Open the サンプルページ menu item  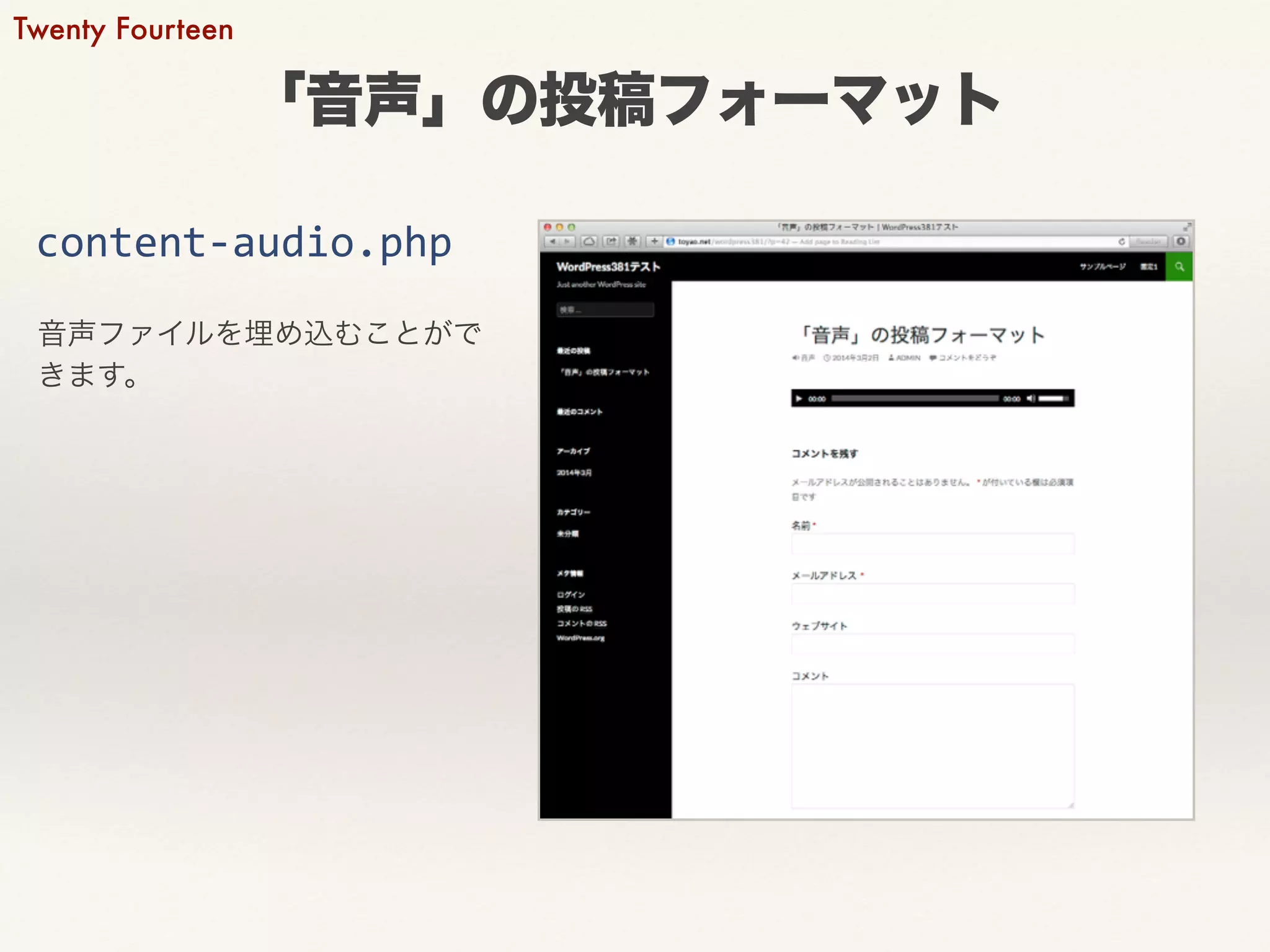tap(1103, 267)
